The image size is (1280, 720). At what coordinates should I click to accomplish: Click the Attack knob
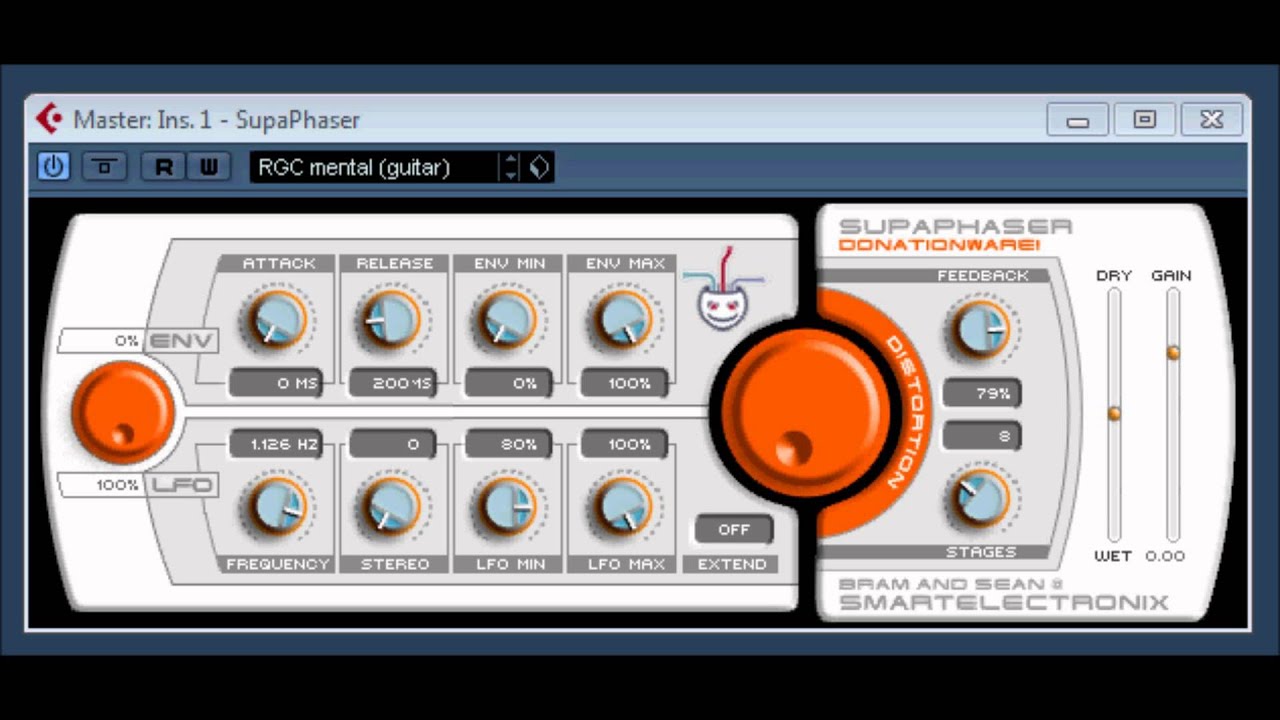point(277,320)
